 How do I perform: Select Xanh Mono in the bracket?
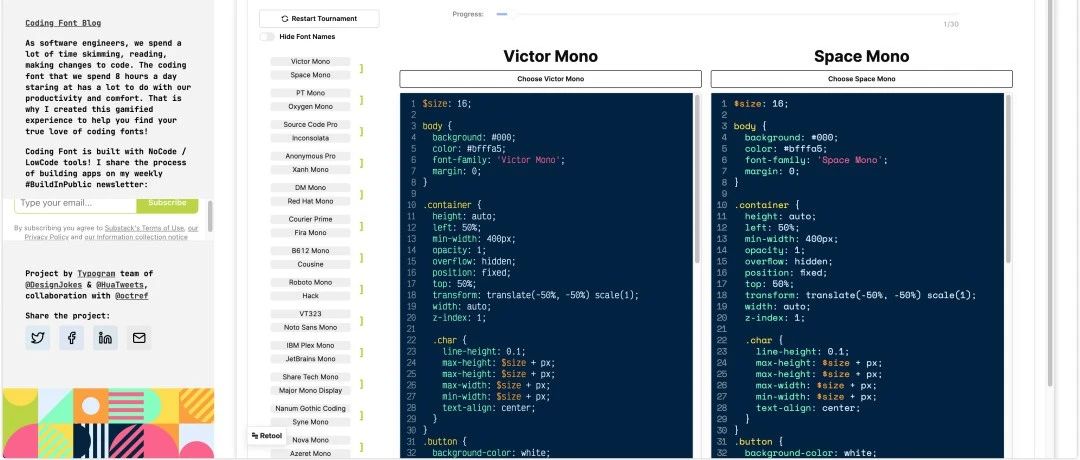[311, 169]
